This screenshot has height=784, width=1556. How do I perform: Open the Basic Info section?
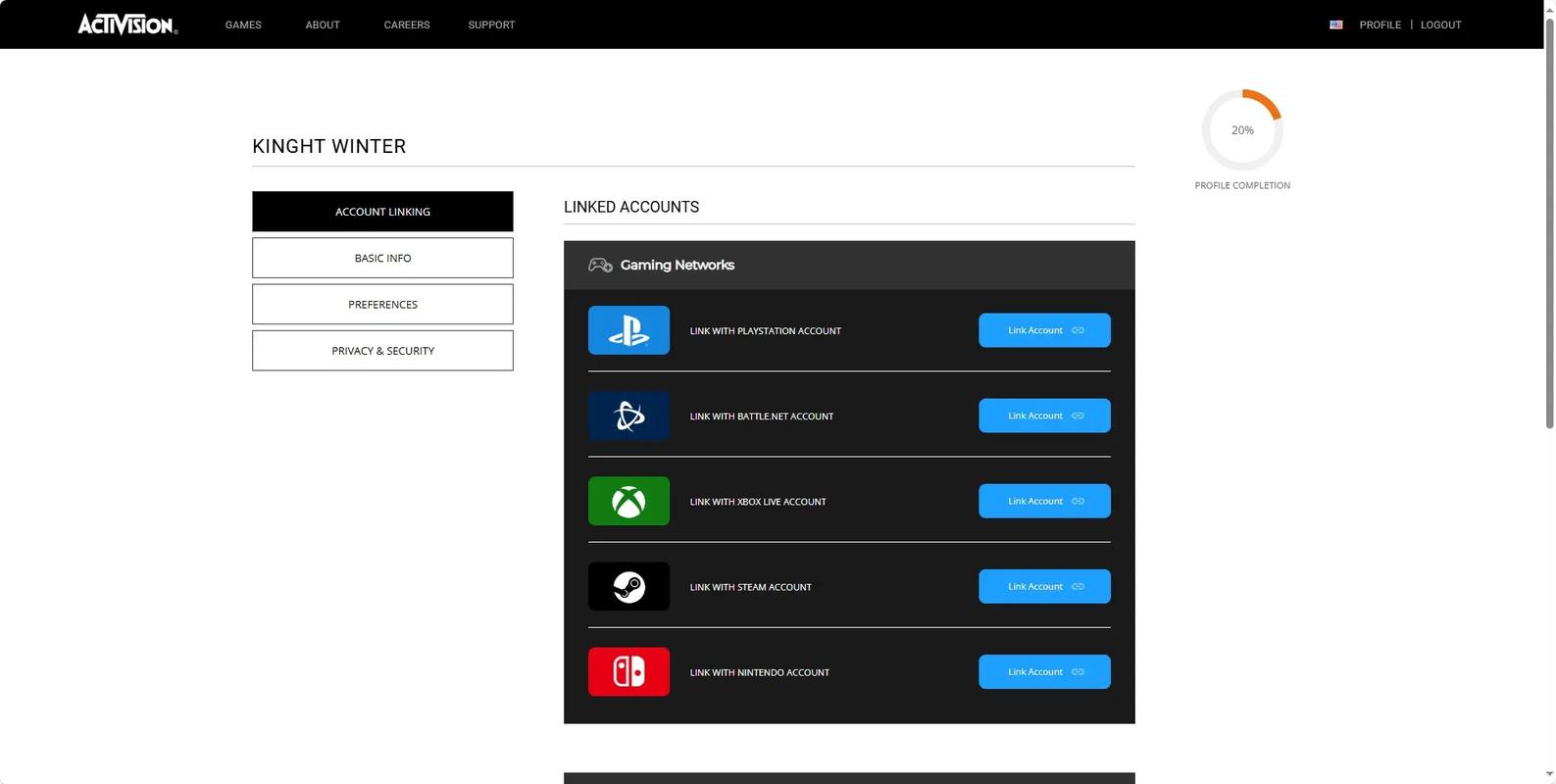pos(382,258)
